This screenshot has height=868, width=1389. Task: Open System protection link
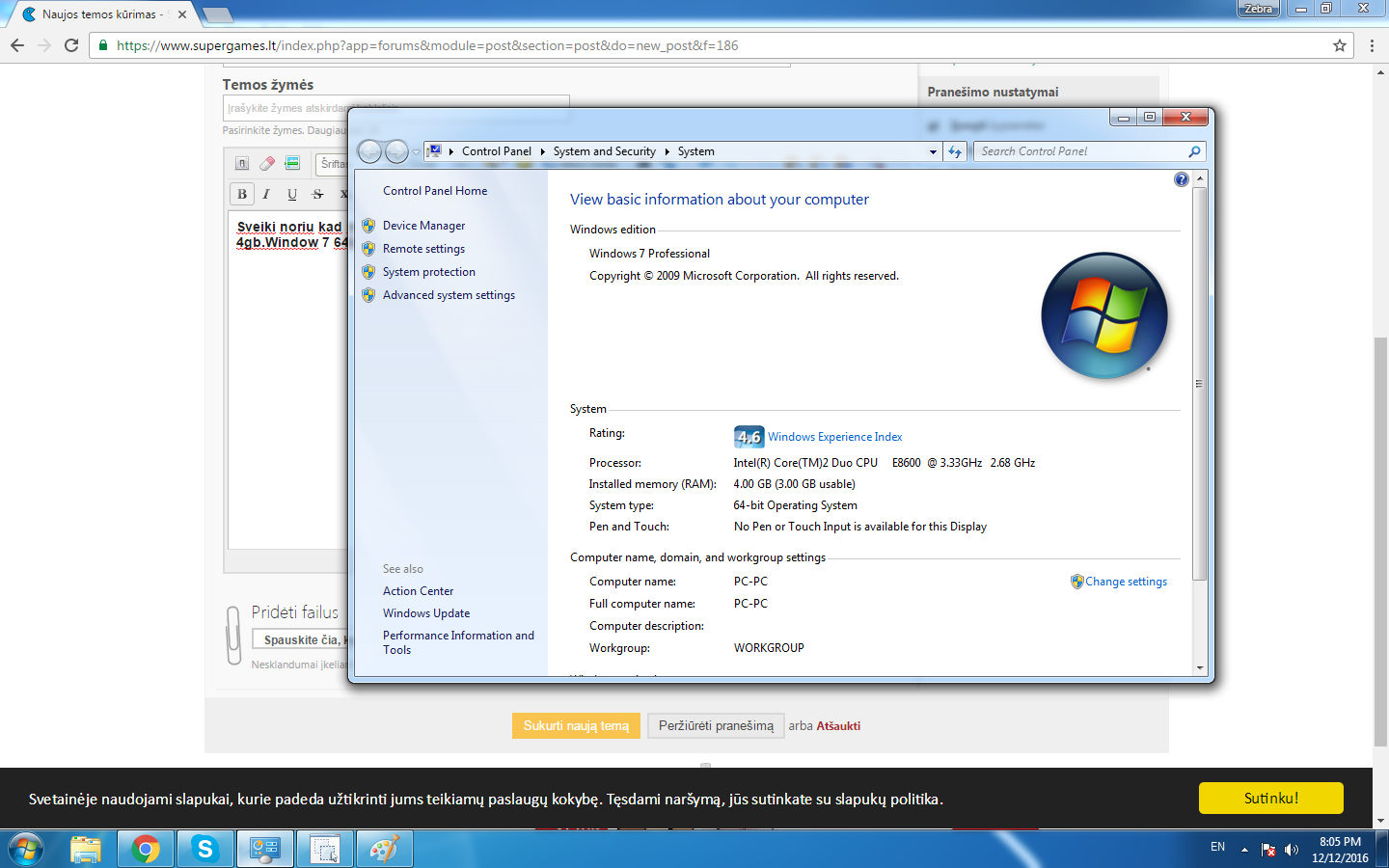pyautogui.click(x=429, y=272)
